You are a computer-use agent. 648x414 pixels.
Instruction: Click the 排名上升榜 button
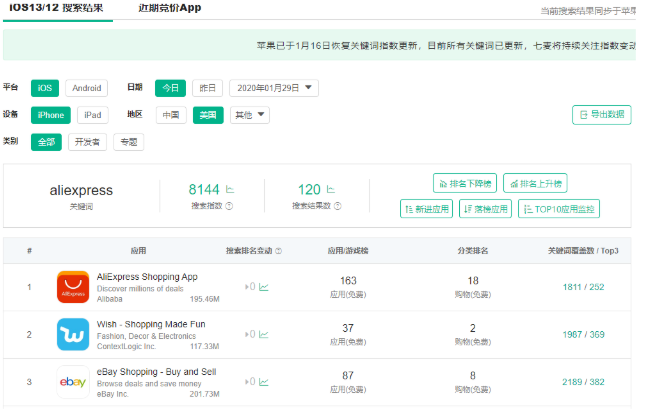534,183
